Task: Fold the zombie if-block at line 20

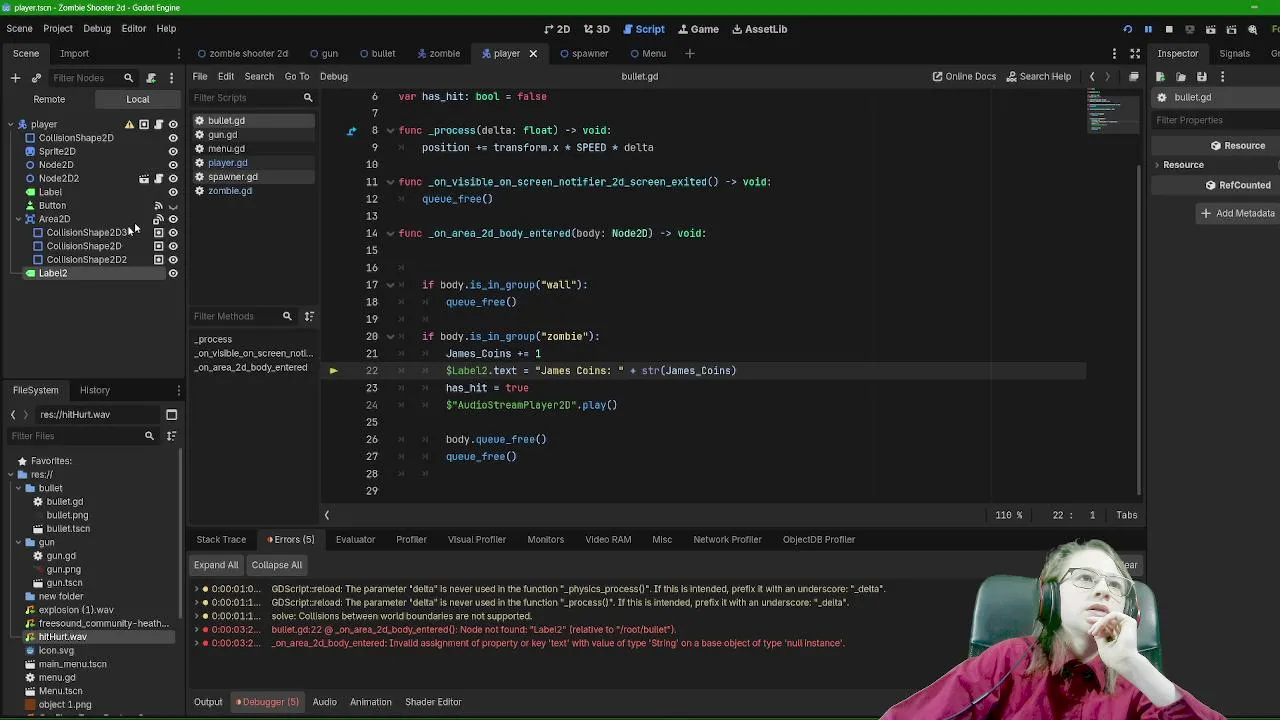Action: [x=390, y=337]
